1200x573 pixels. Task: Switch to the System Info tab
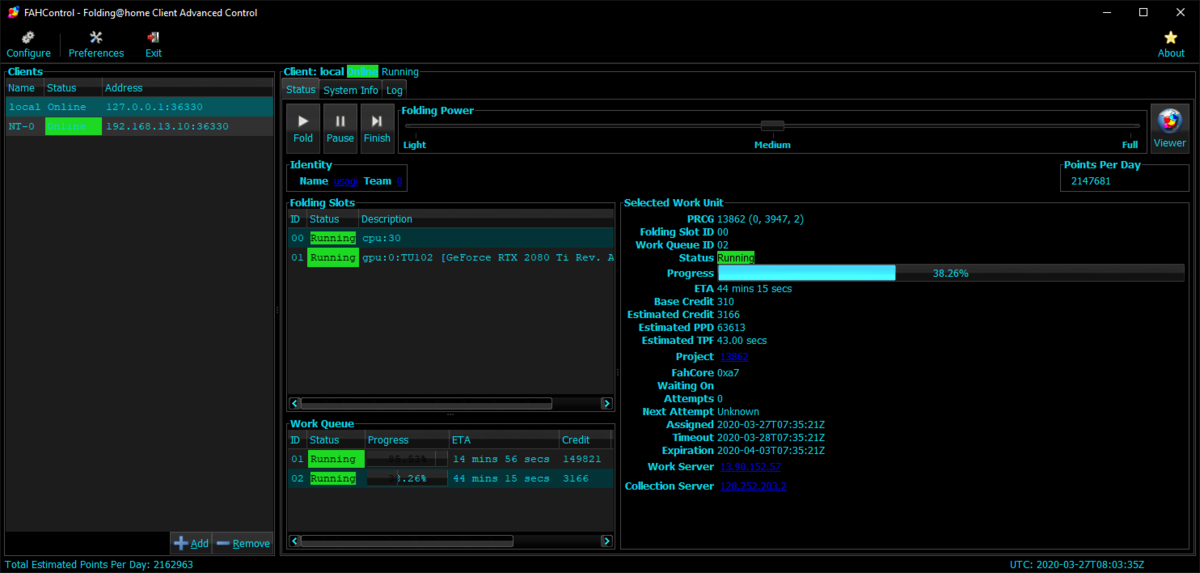[x=350, y=90]
